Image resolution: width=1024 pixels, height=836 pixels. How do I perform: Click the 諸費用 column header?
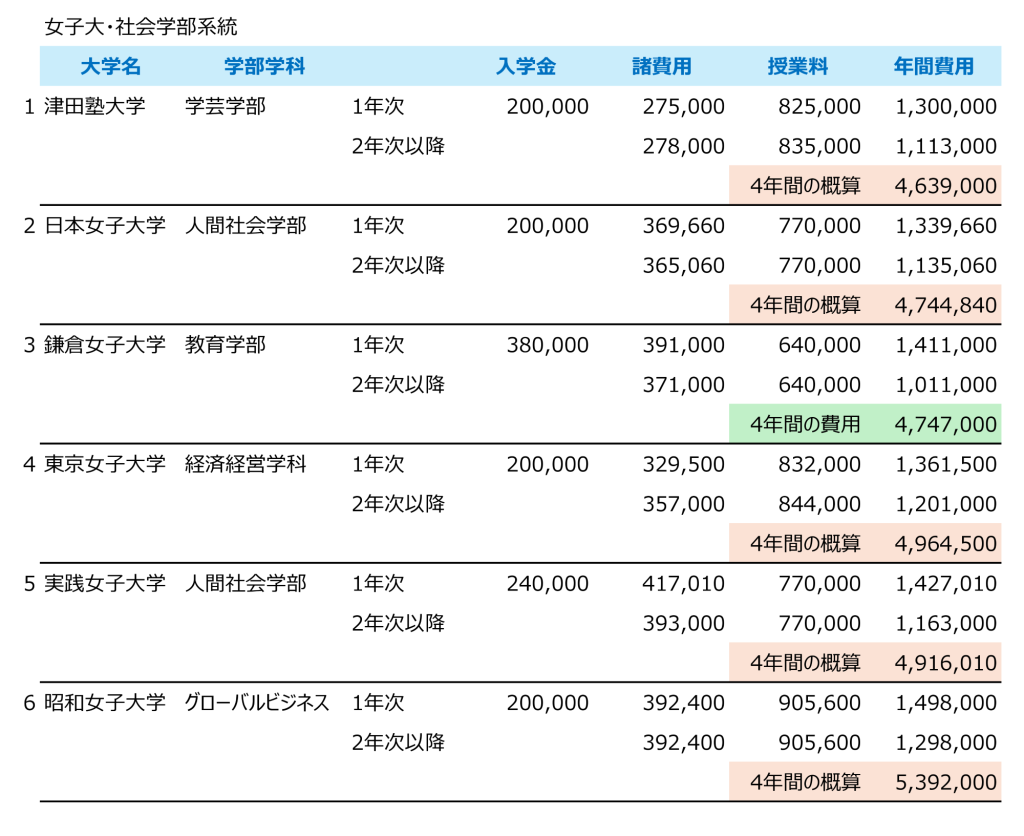662,66
